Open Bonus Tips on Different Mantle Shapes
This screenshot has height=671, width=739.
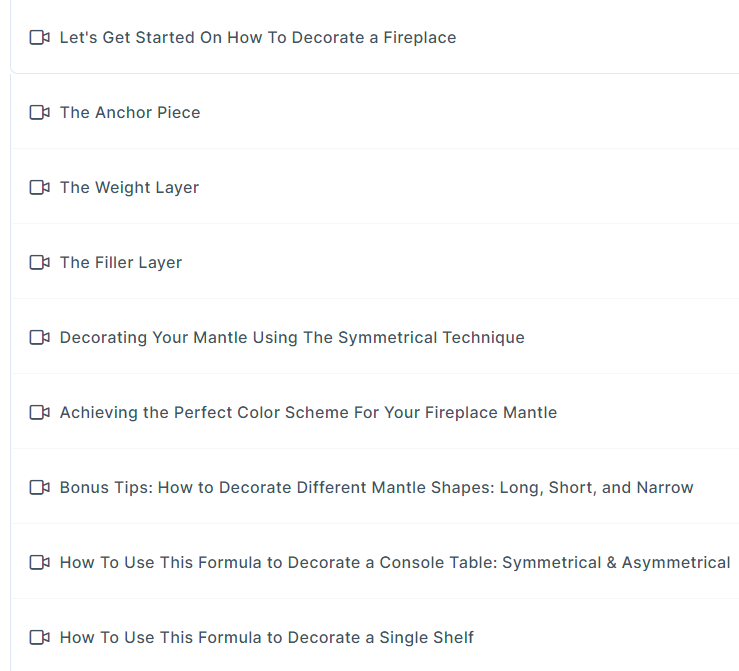point(377,488)
